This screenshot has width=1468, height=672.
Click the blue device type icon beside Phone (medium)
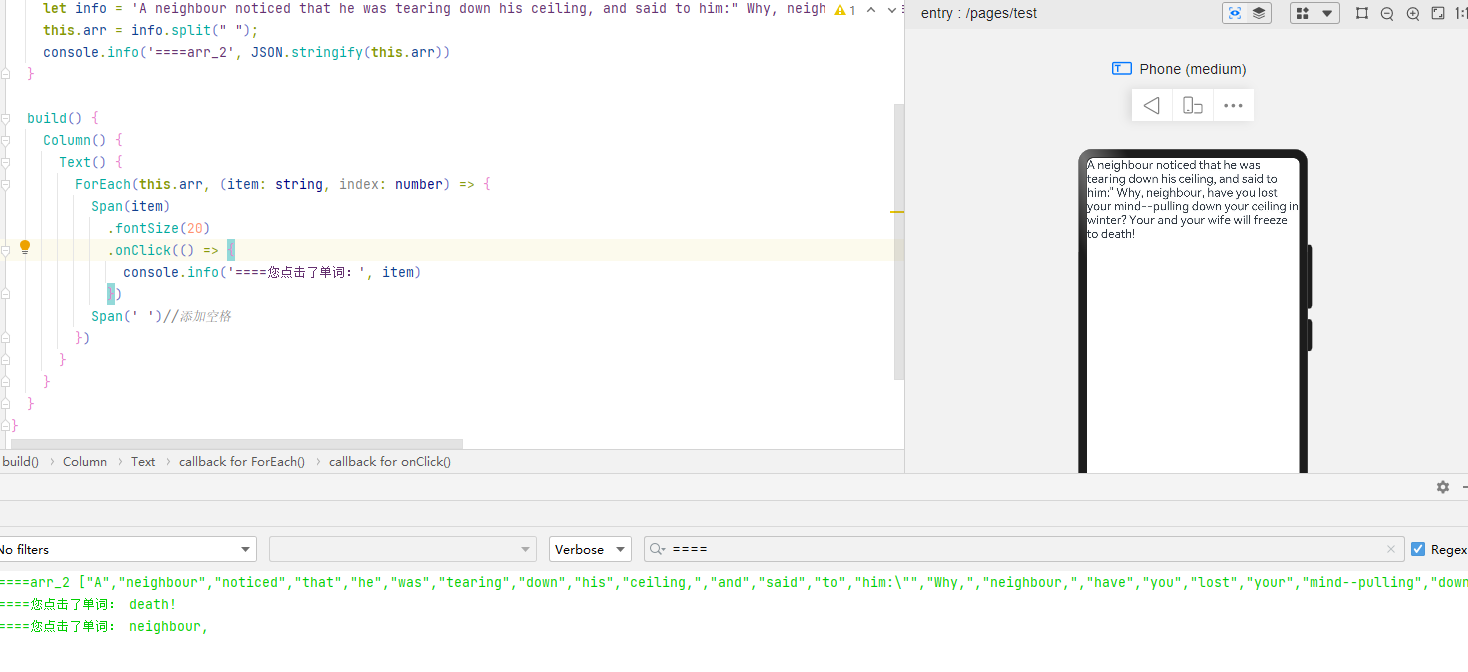click(1121, 69)
